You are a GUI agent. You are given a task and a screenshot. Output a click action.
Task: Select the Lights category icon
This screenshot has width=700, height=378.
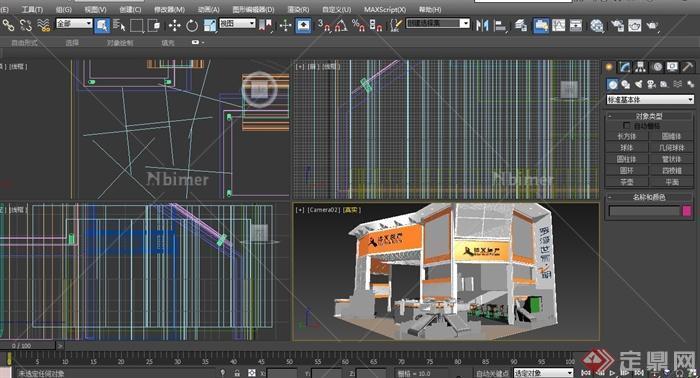pos(638,84)
